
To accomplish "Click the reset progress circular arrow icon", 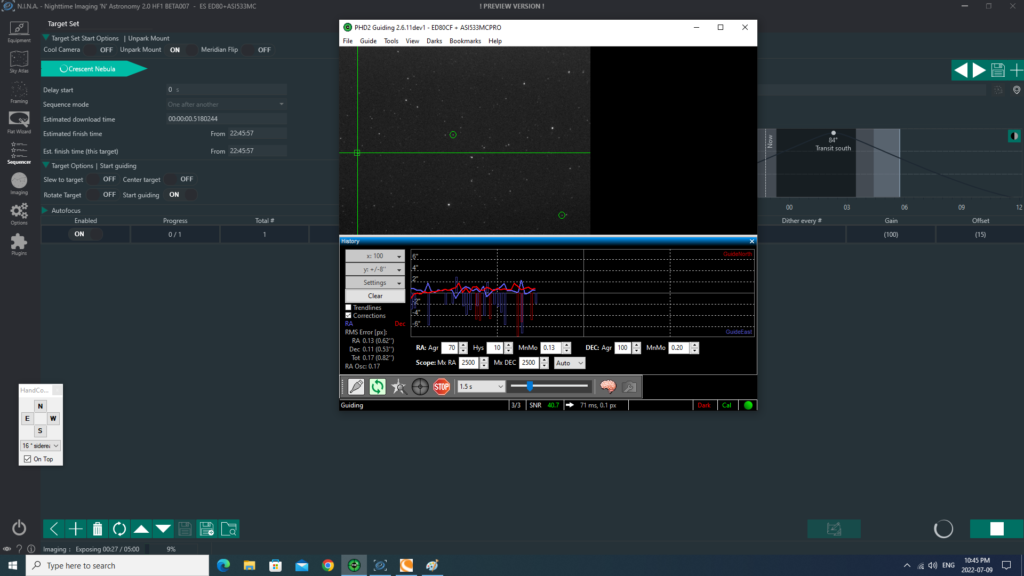I will coord(120,529).
